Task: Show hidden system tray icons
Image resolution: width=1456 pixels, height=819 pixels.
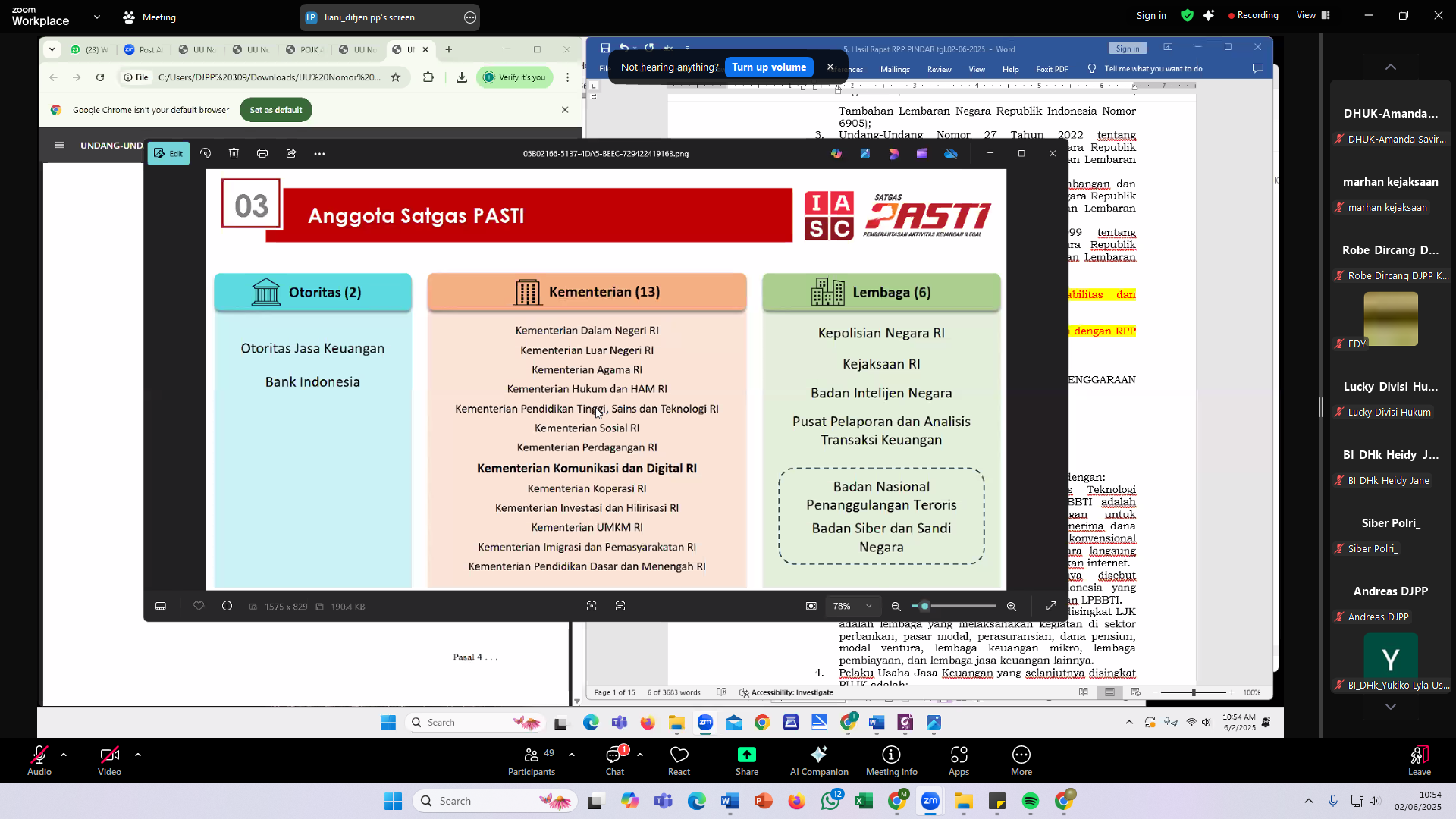Action: click(x=1309, y=801)
